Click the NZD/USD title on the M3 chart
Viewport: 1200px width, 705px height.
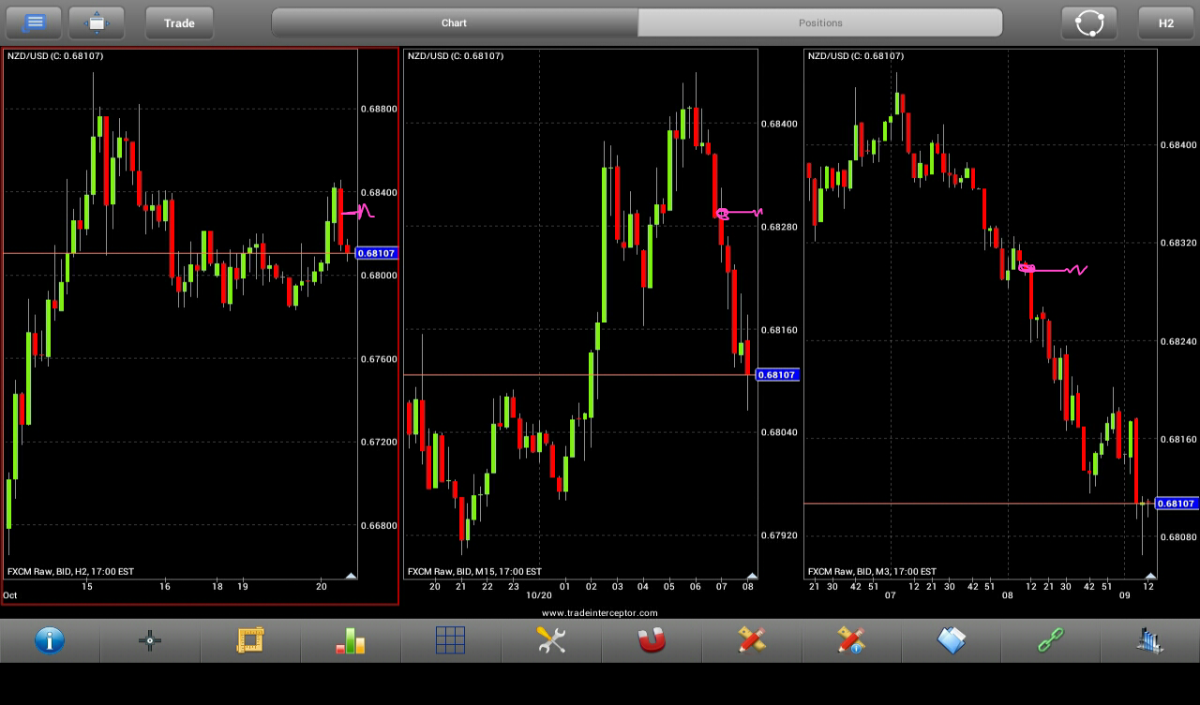(855, 56)
